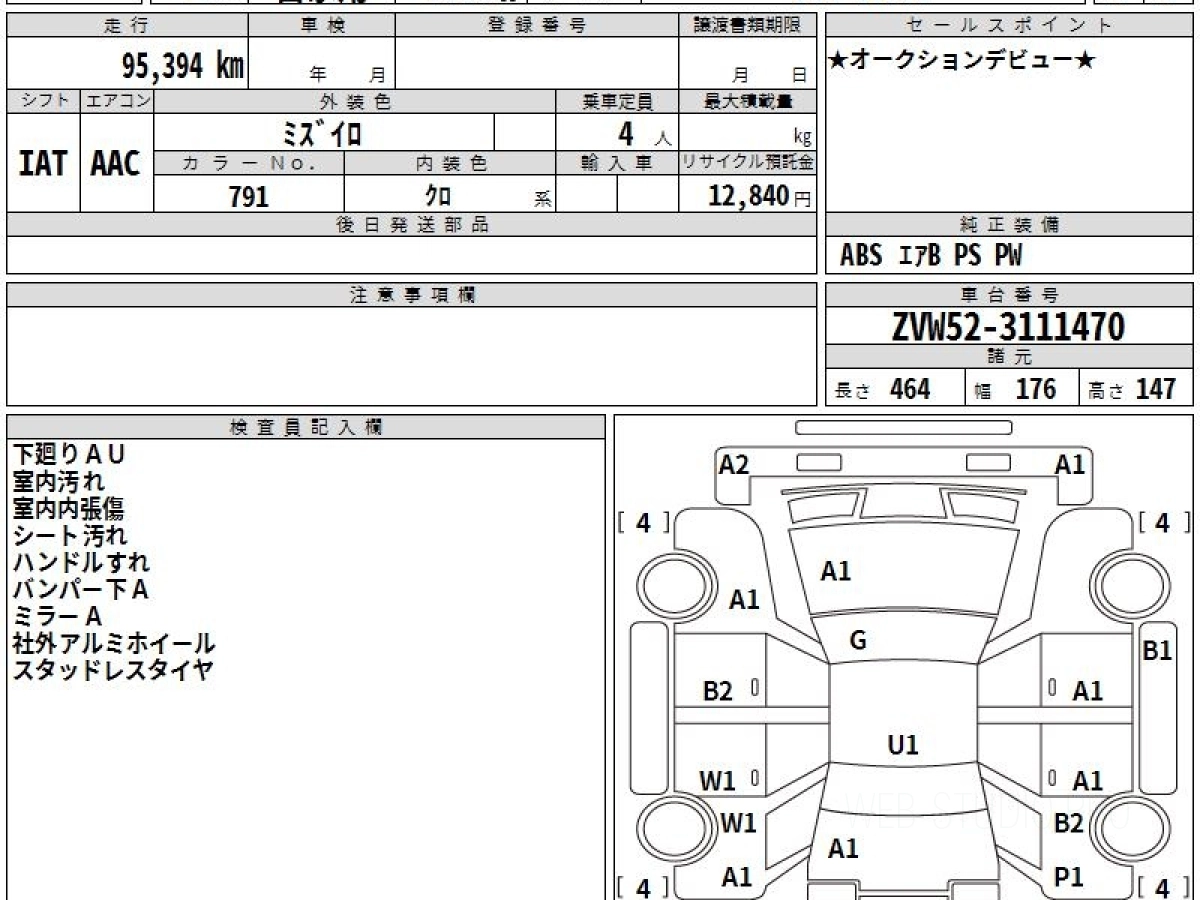Click the B2 mark on the front door
The image size is (1200, 900).
pos(717,691)
